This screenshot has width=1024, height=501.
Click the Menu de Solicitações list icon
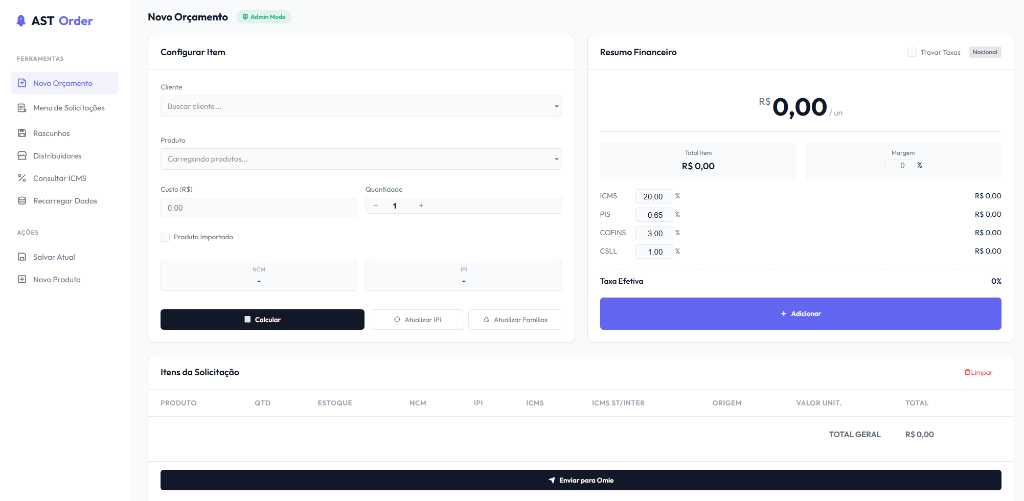click(22, 108)
